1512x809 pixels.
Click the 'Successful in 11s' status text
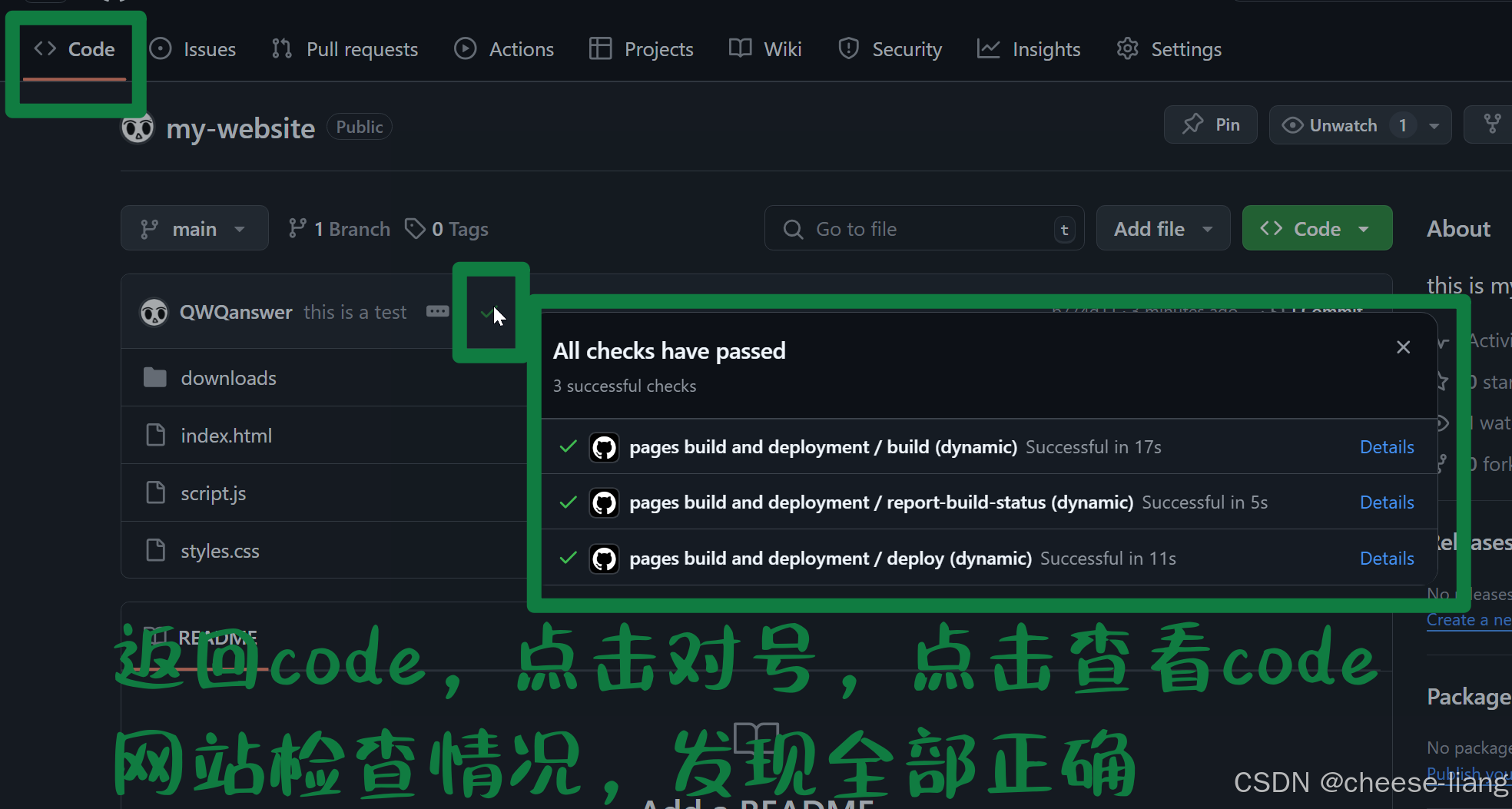1108,559
